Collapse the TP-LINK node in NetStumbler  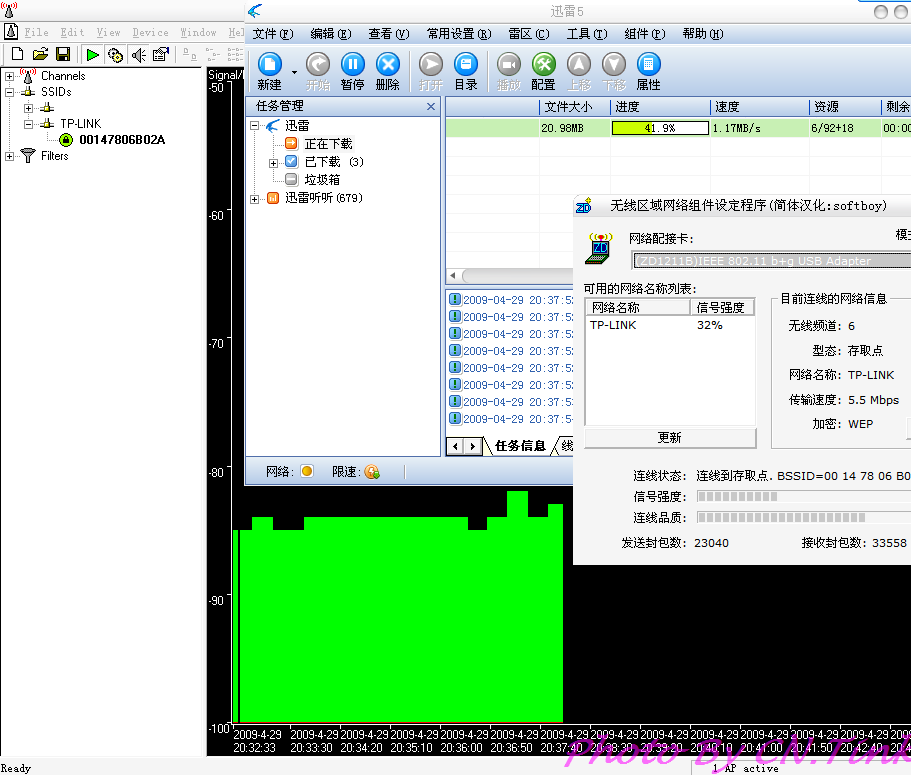pyautogui.click(x=28, y=124)
